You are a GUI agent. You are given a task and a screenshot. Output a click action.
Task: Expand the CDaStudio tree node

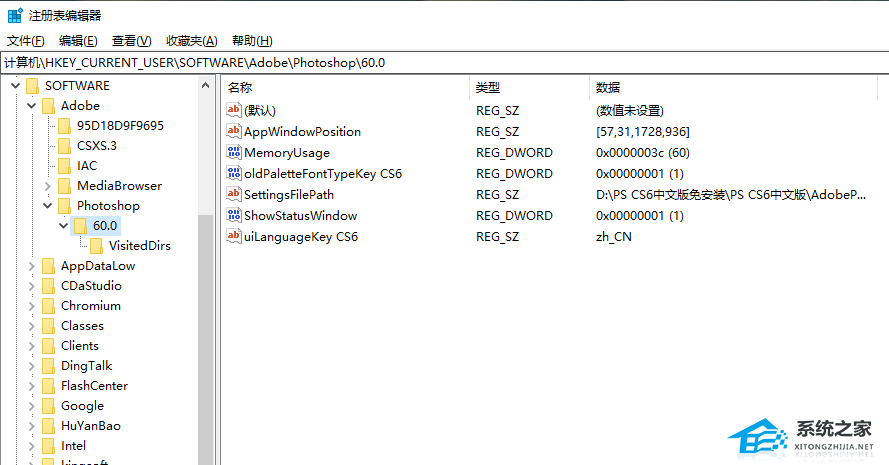pos(32,286)
